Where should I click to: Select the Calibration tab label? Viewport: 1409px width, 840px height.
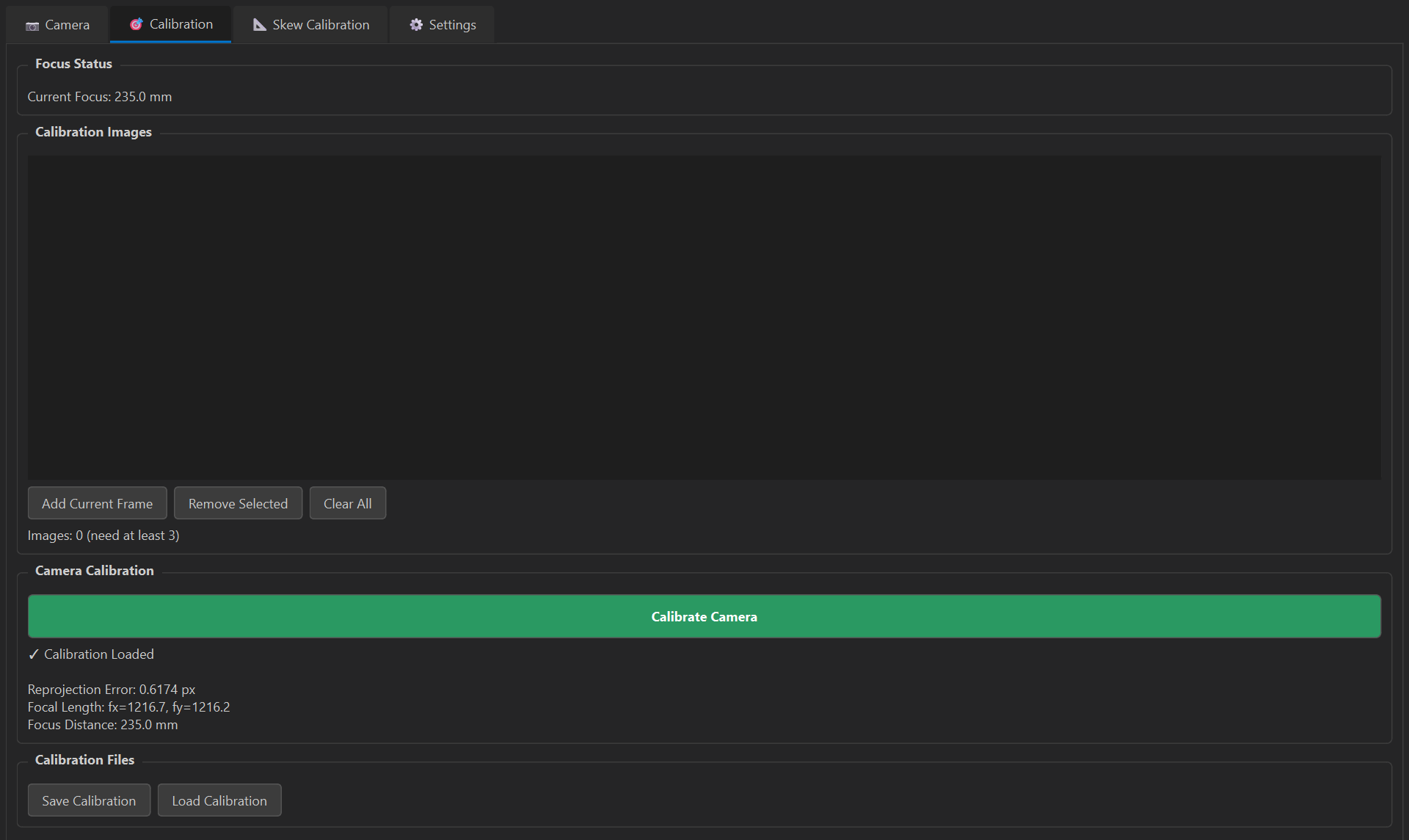pos(181,24)
